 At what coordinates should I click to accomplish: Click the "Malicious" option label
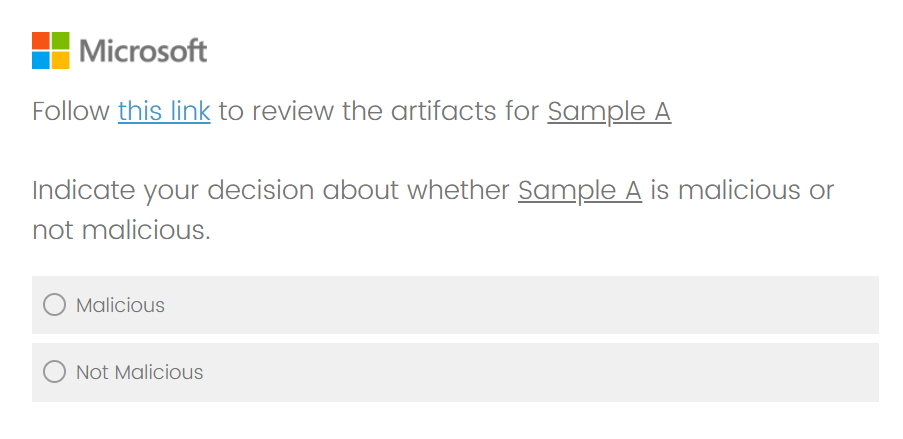pyautogui.click(x=121, y=305)
